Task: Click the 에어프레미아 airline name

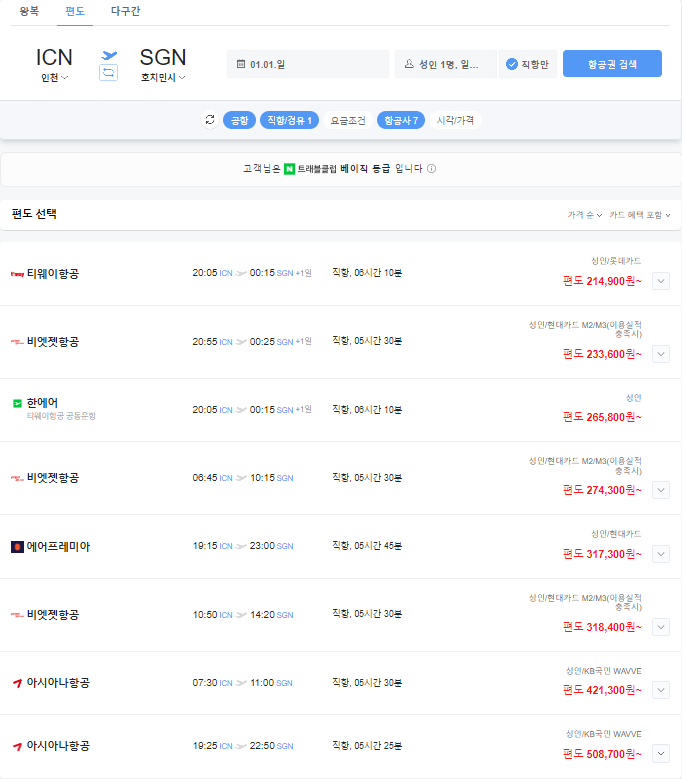Action: pos(58,547)
